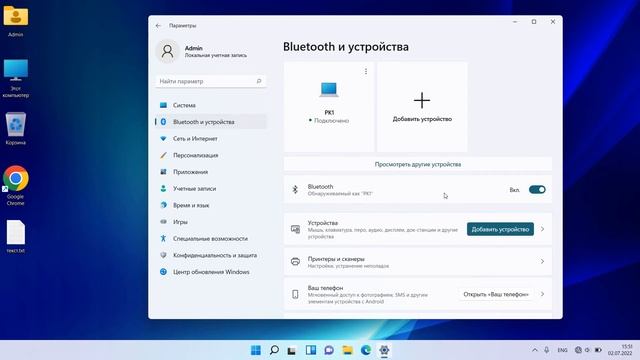Open taskbar search magnifier
This screenshot has height=360, width=640.
[x=274, y=350]
